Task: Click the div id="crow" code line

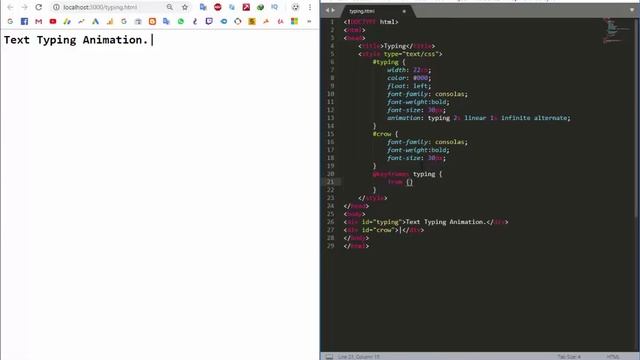Action: (x=384, y=230)
